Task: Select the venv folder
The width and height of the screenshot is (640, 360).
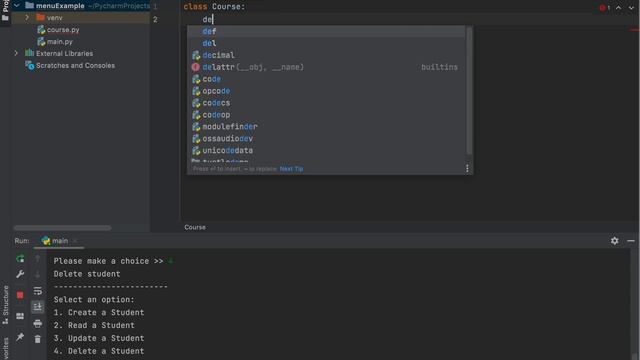Action: point(54,18)
